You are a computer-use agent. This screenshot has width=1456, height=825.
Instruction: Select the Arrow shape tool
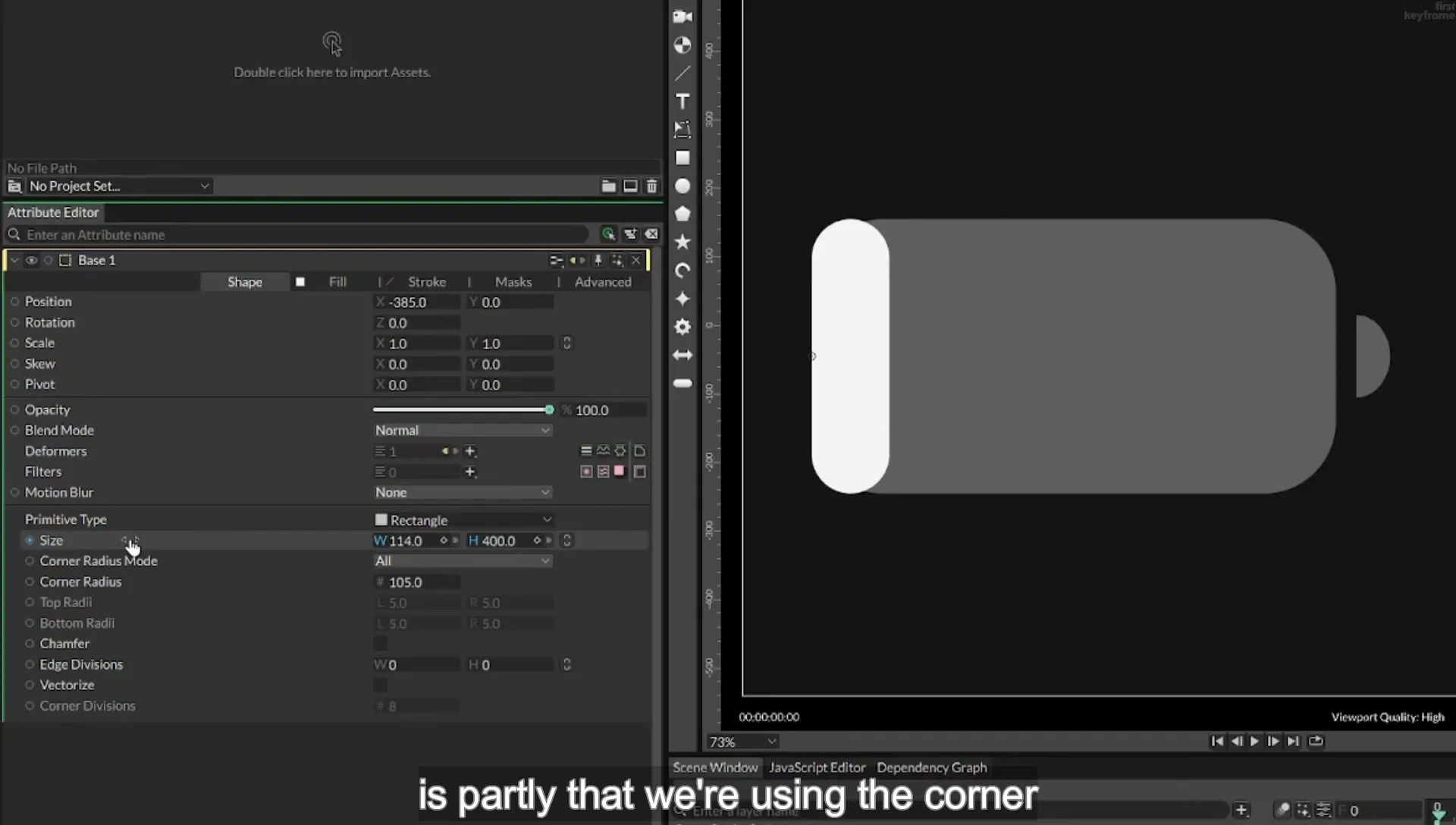pos(682,355)
